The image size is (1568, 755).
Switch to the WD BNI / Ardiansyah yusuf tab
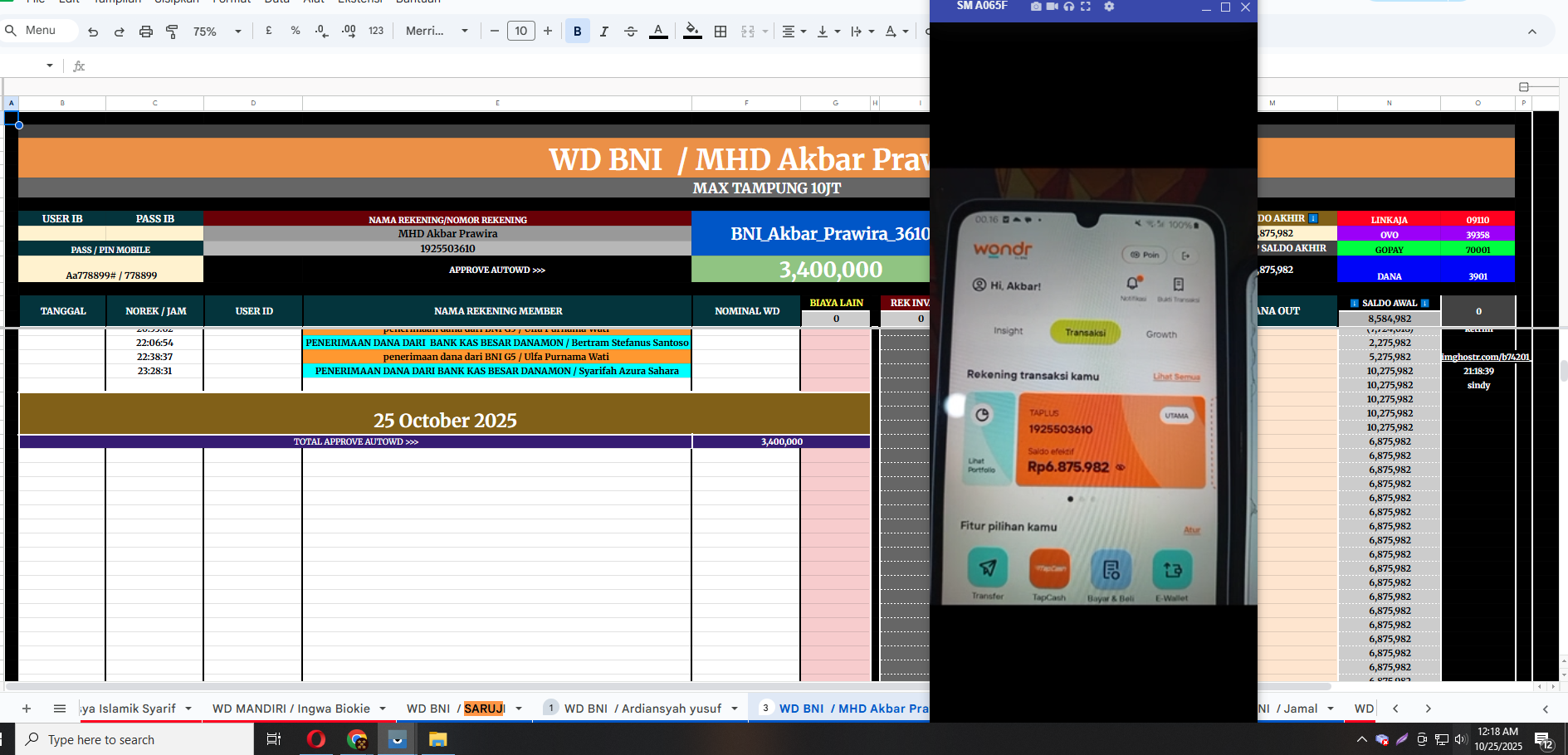(642, 708)
